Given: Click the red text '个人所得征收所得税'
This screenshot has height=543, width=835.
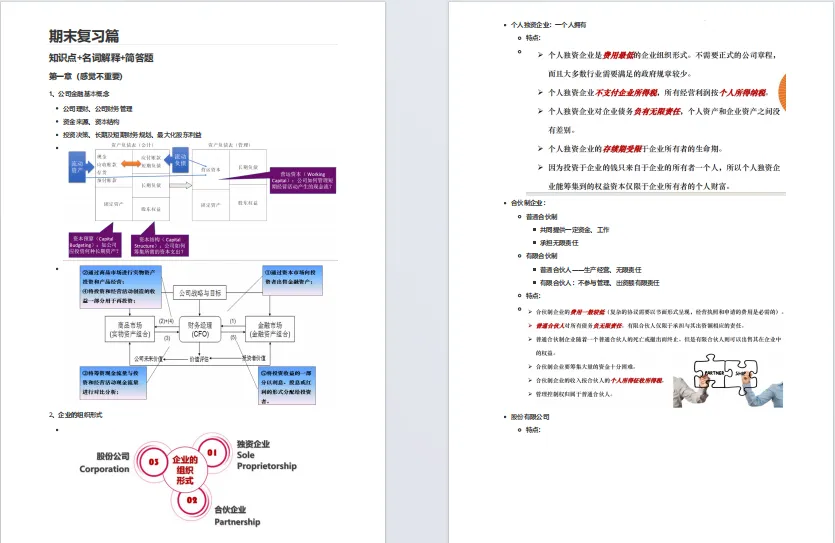Looking at the screenshot, I should pyautogui.click(x=637, y=381).
